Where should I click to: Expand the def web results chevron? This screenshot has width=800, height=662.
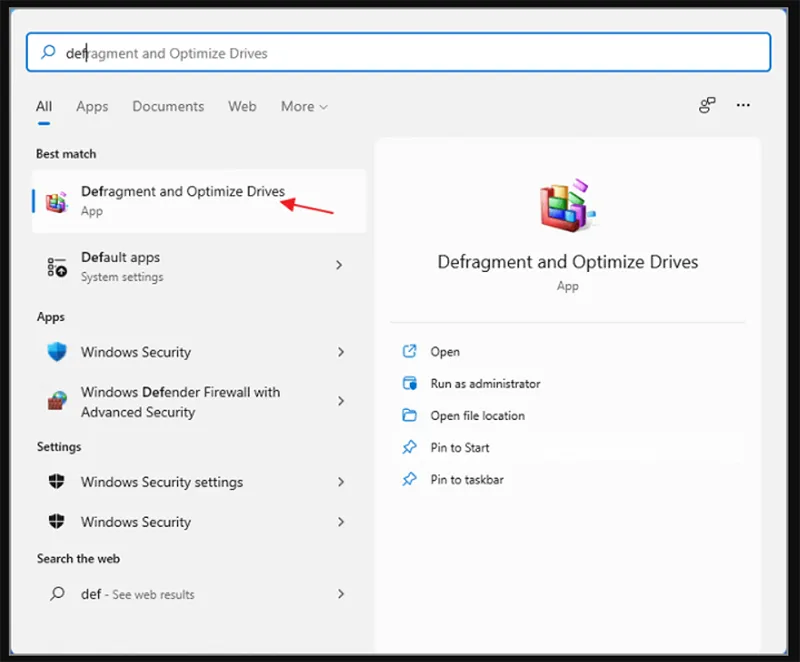(340, 594)
